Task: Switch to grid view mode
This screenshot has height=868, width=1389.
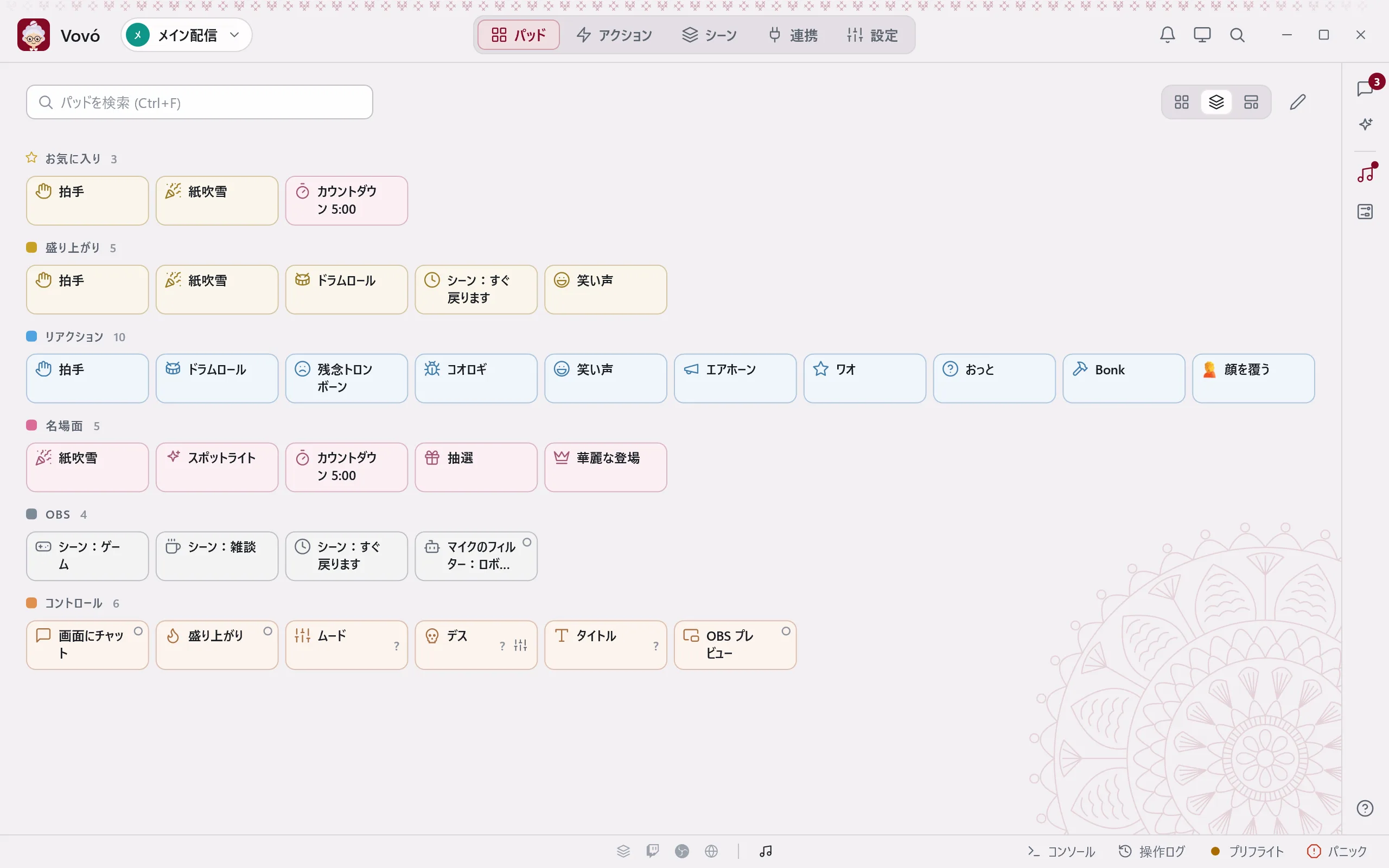Action: pos(1181,102)
